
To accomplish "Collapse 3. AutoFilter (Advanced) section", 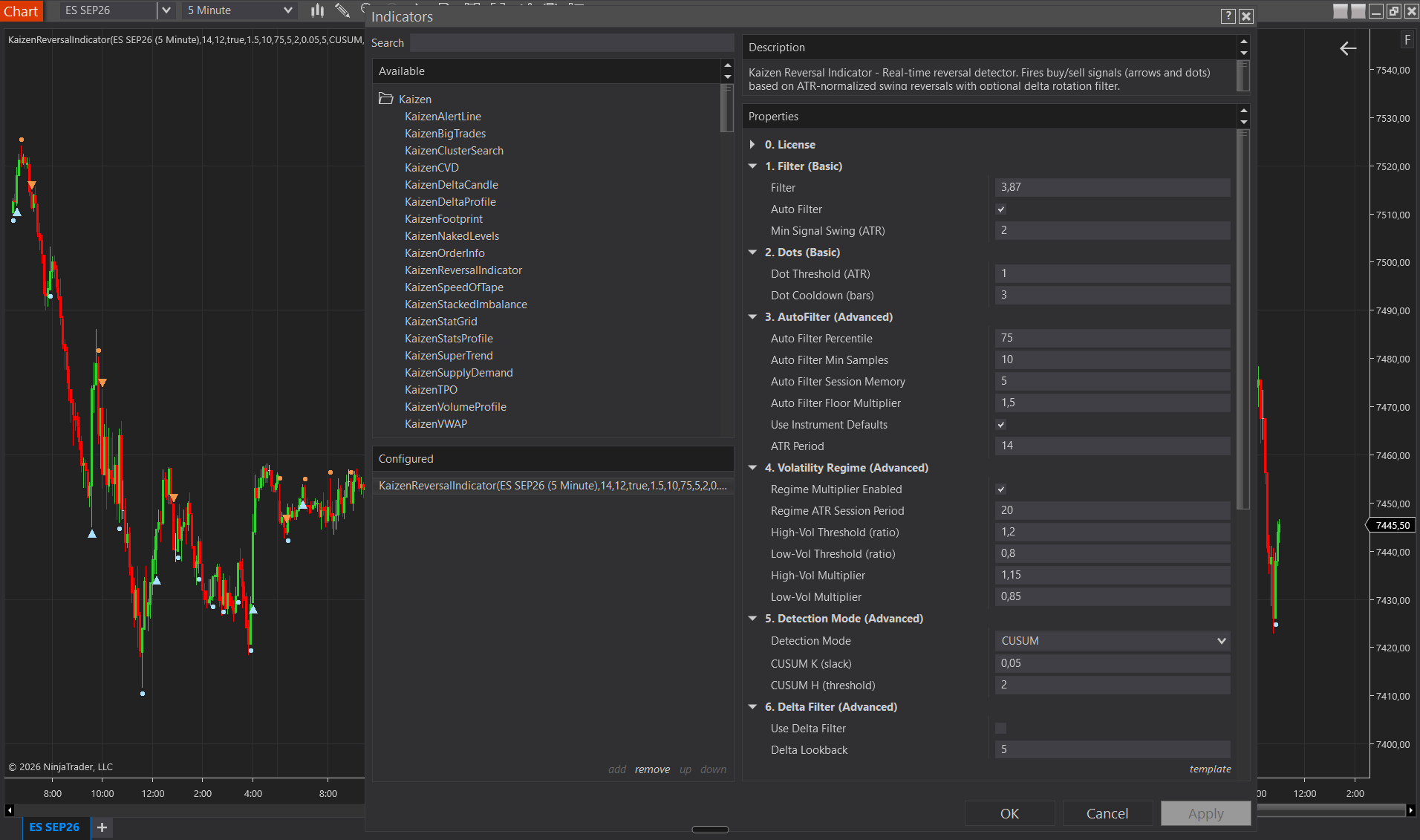I will [x=752, y=317].
